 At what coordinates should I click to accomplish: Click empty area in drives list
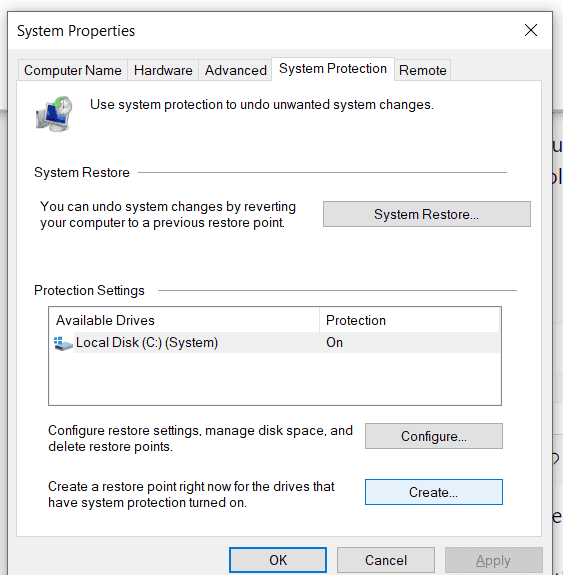(275, 378)
